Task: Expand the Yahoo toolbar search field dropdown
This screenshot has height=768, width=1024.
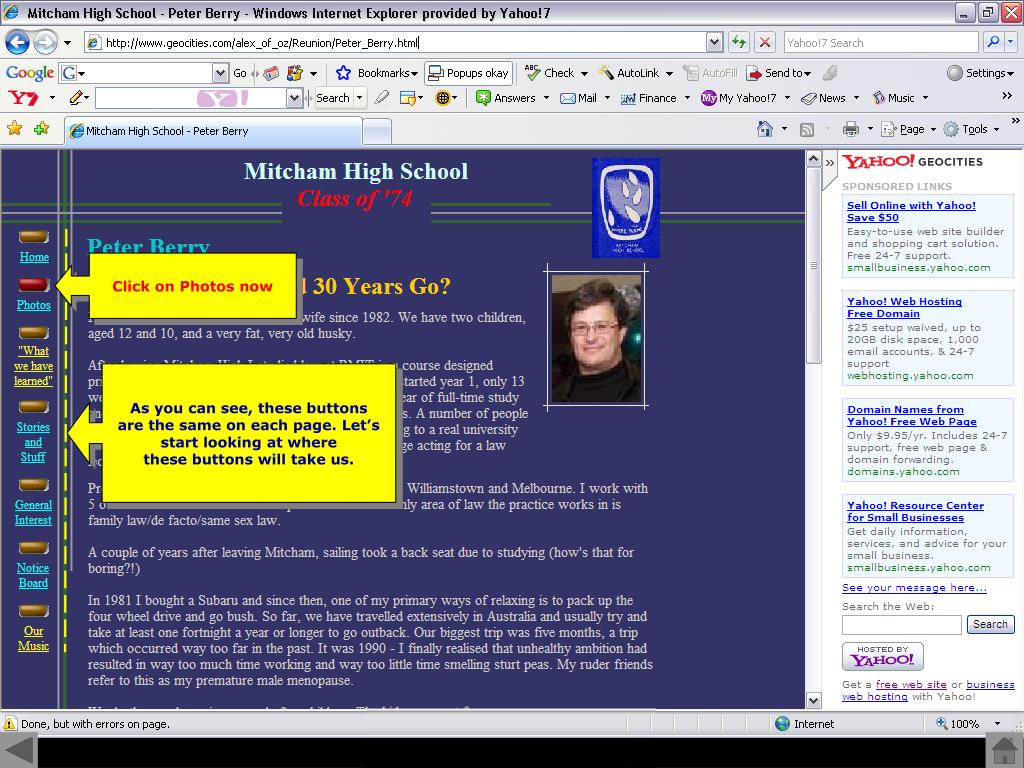Action: [x=293, y=98]
